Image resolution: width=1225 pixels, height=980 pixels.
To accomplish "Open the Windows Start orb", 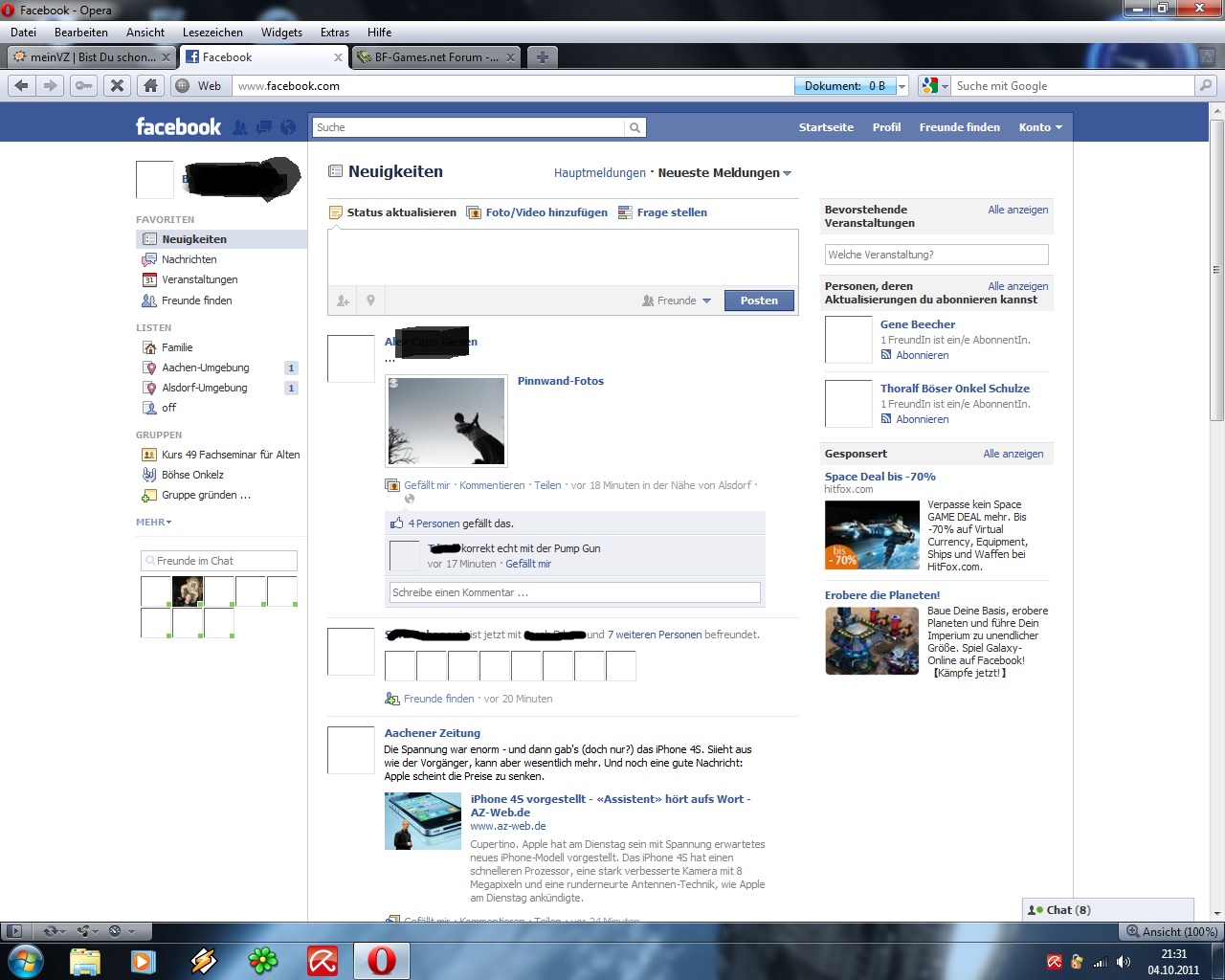I will [x=26, y=960].
